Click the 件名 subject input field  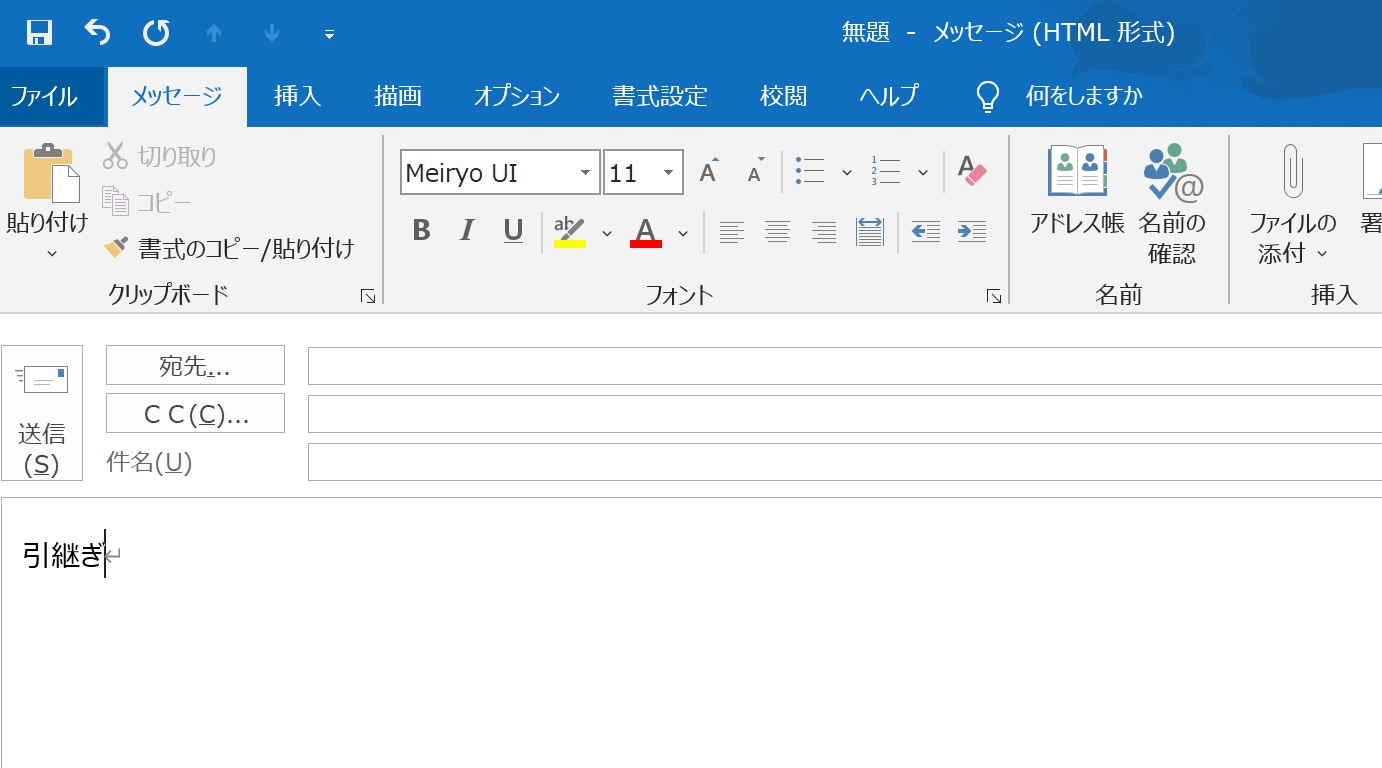[x=845, y=462]
